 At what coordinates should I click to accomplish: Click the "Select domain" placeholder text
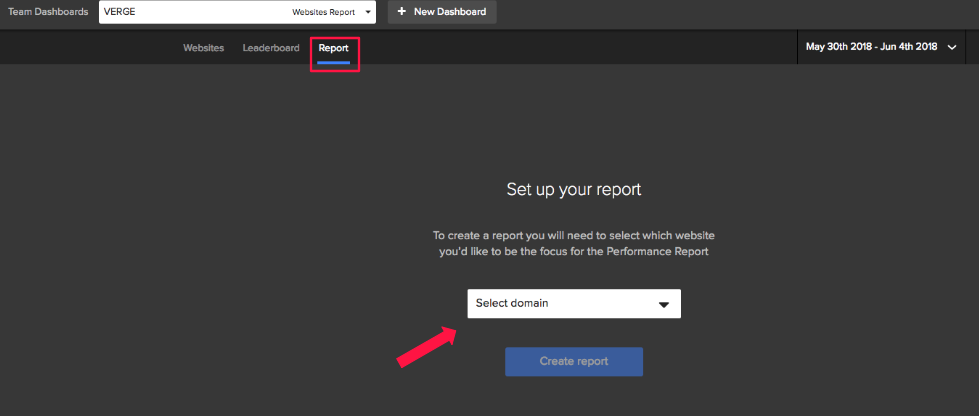(512, 304)
